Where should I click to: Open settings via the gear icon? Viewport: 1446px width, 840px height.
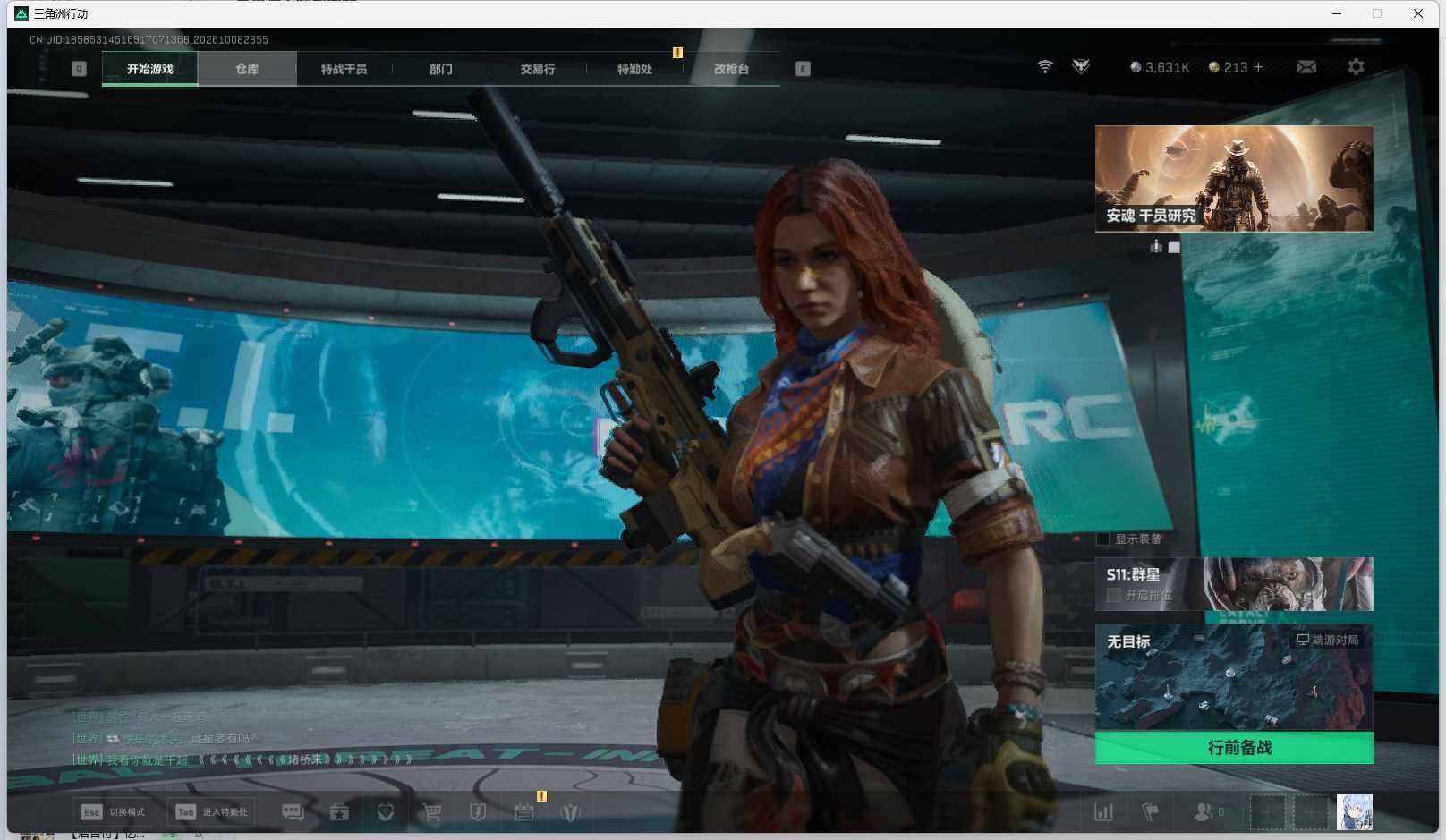pos(1356,67)
